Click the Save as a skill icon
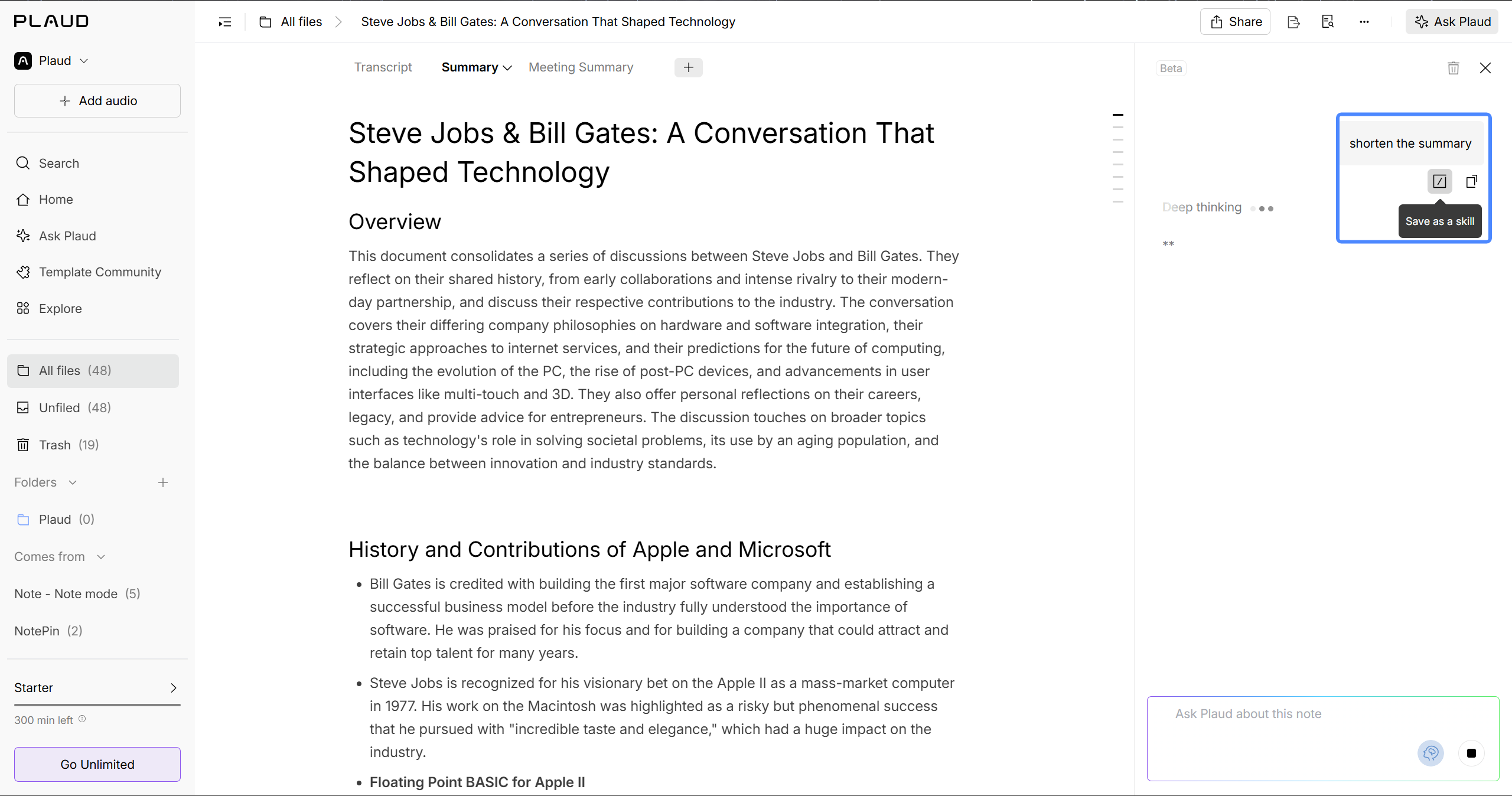Screen dimensions: 1512x796 tap(1439, 181)
